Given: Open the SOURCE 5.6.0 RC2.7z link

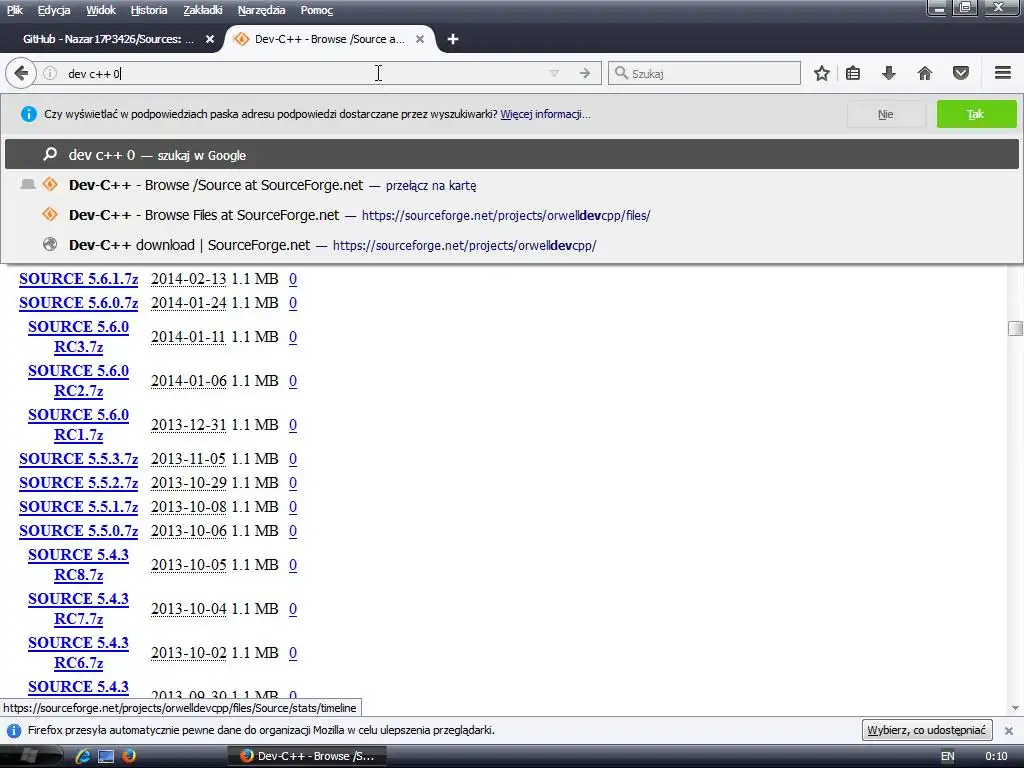Looking at the screenshot, I should pos(78,381).
